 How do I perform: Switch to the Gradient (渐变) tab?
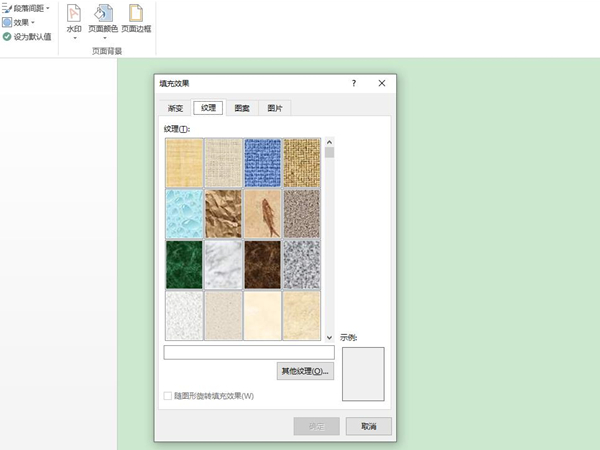(x=175, y=108)
